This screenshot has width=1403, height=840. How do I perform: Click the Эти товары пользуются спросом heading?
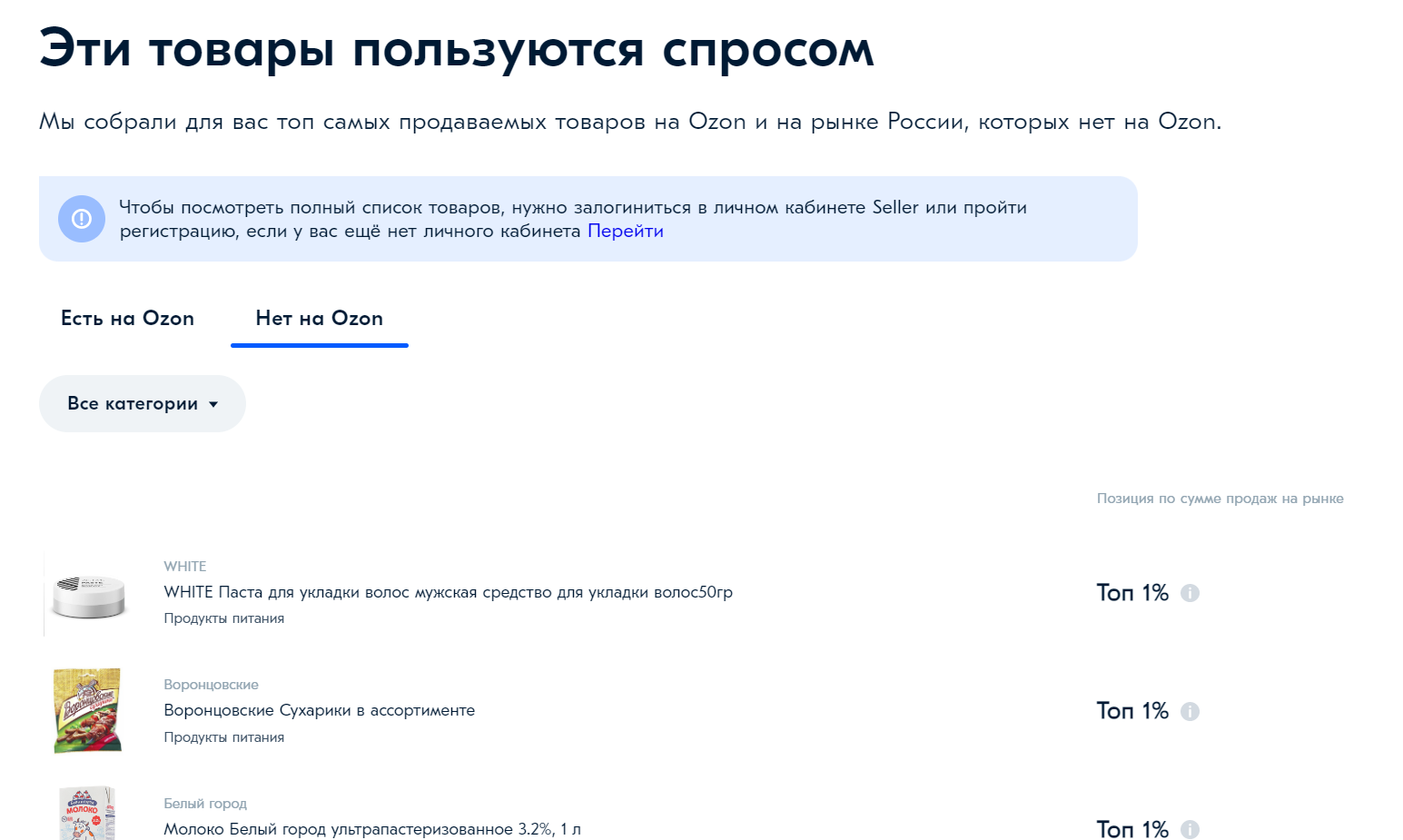(457, 48)
